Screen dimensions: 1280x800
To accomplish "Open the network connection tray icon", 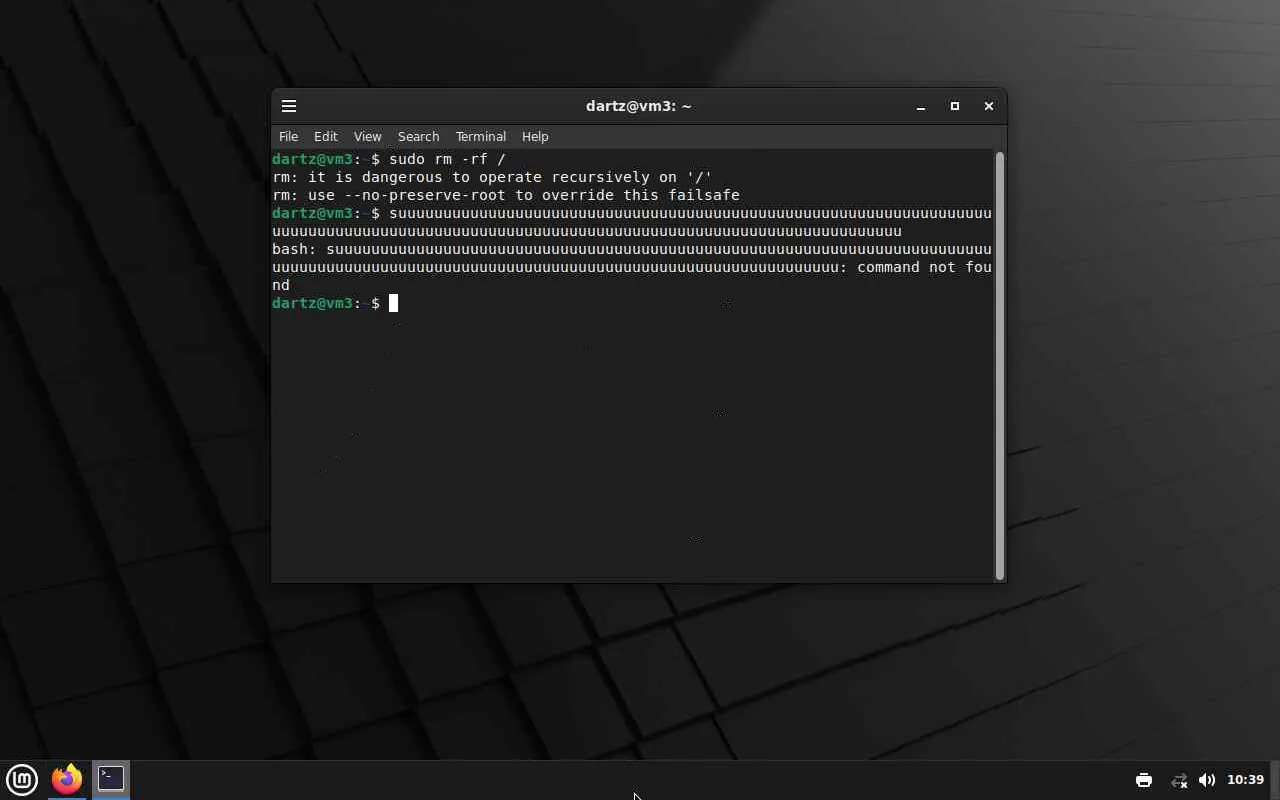I will click(x=1179, y=780).
